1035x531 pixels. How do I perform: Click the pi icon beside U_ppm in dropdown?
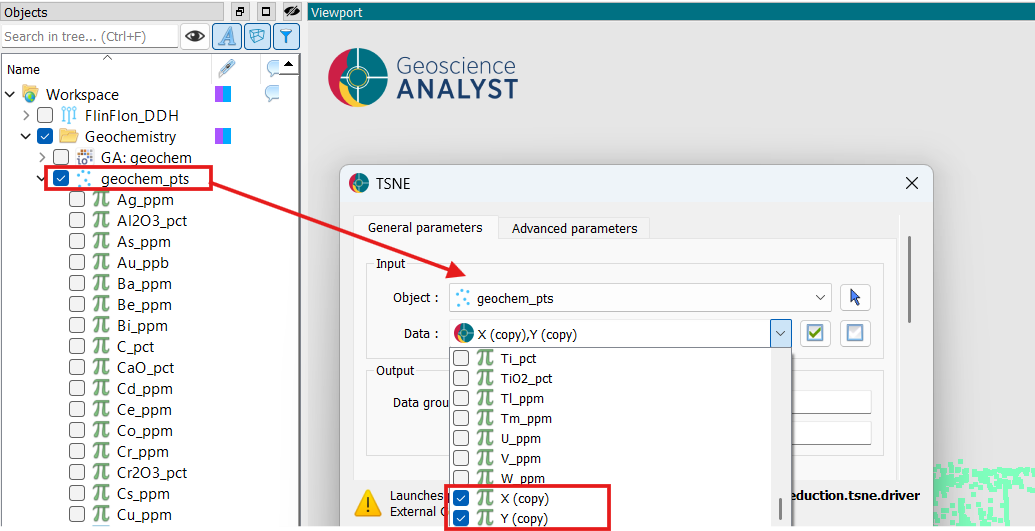coord(485,439)
